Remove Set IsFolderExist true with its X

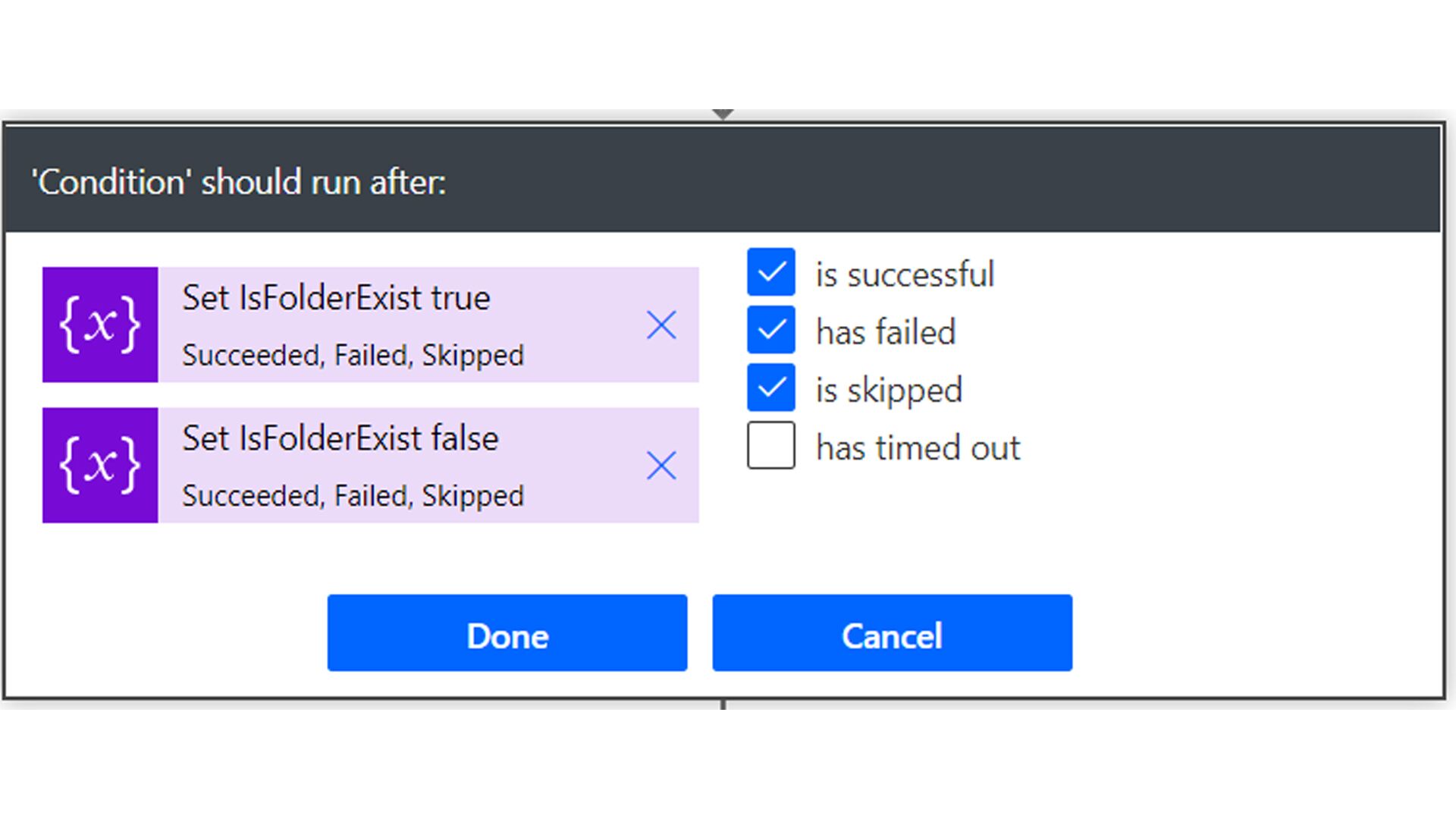[x=661, y=325]
